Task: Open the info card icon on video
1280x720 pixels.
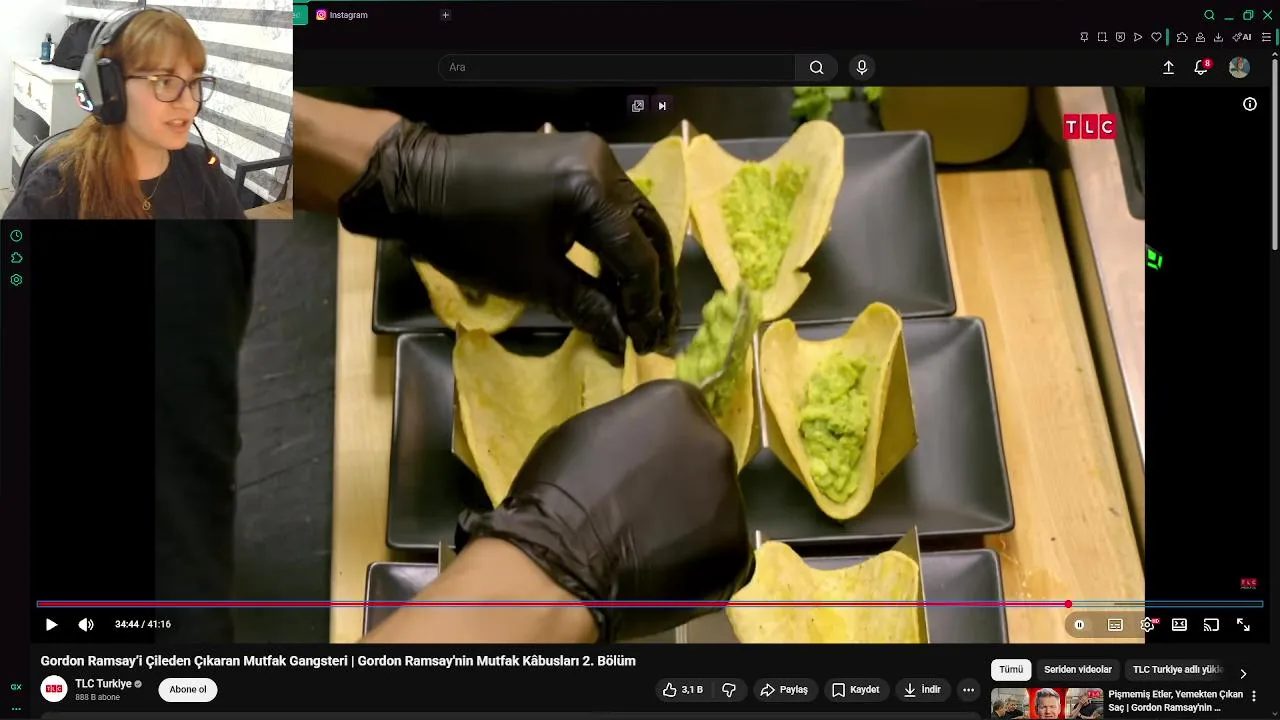Action: 1250,104
